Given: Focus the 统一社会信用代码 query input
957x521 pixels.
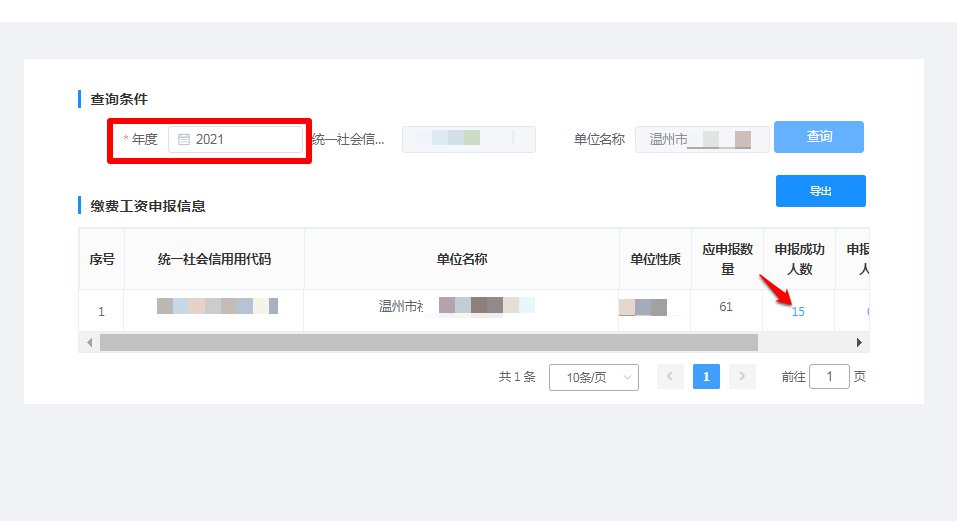Looking at the screenshot, I should [468, 140].
